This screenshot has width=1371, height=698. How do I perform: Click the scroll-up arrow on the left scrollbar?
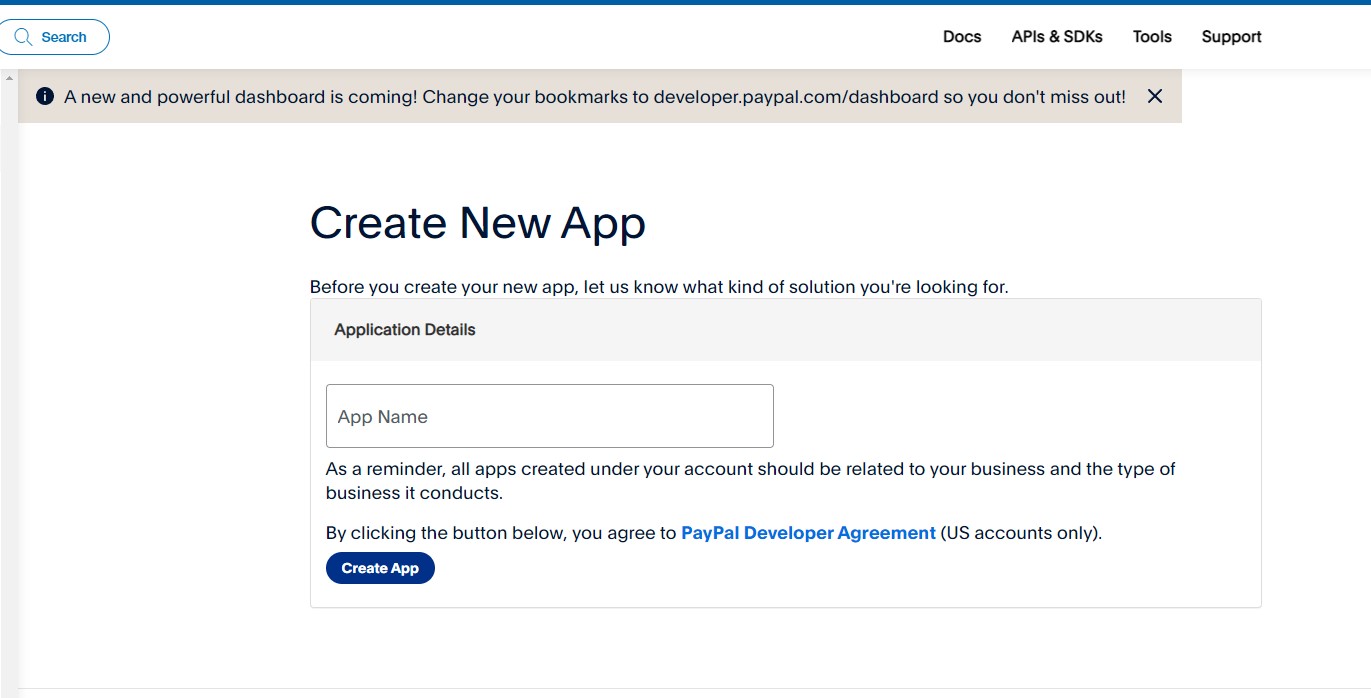pos(9,77)
